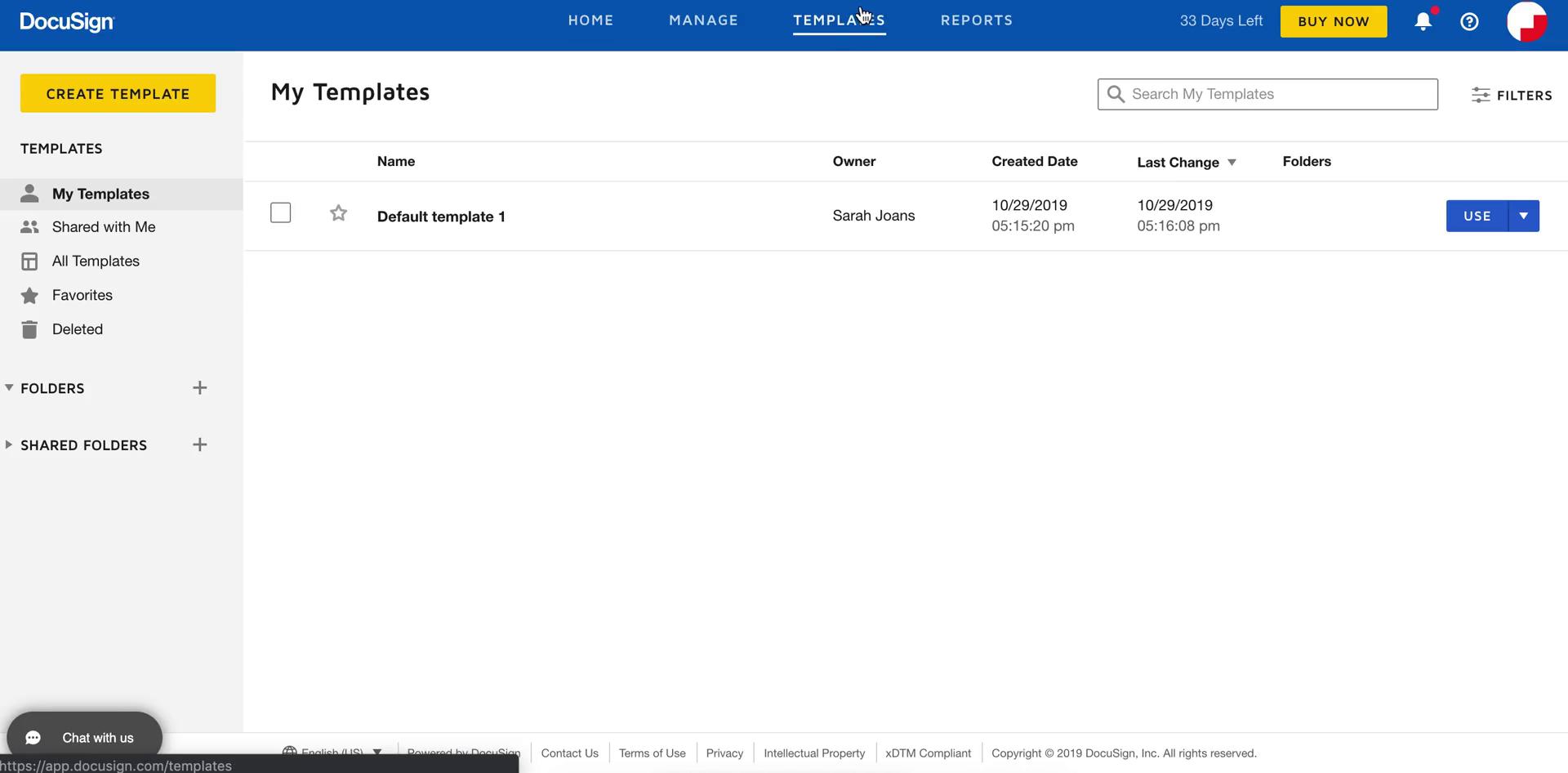
Task: Open the All Templates grid icon
Action: (30, 261)
